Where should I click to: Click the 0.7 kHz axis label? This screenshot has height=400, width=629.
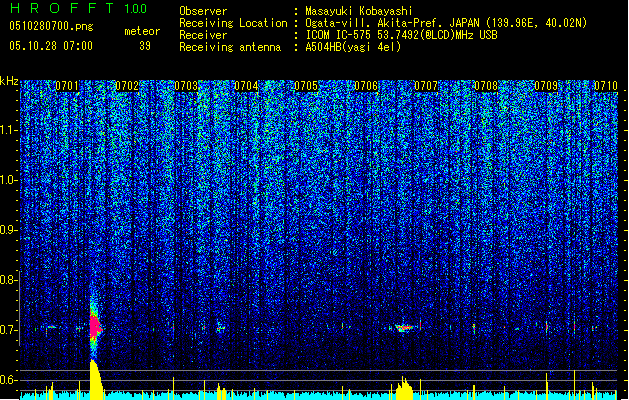click(x=9, y=330)
